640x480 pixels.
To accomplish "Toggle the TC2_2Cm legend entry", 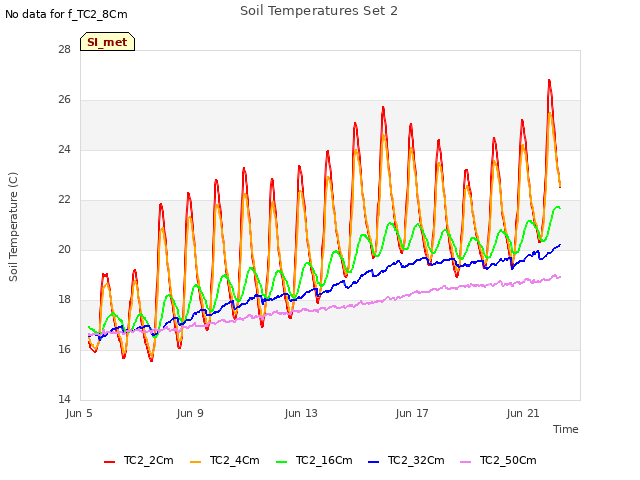I will point(139,461).
